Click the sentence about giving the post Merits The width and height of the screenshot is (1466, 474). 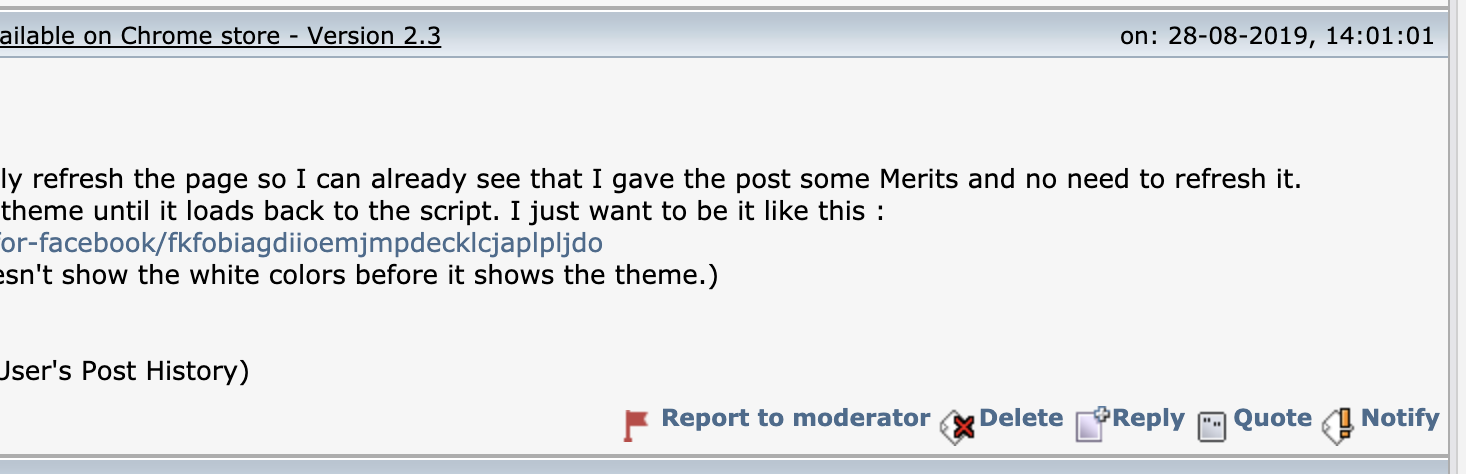point(653,180)
